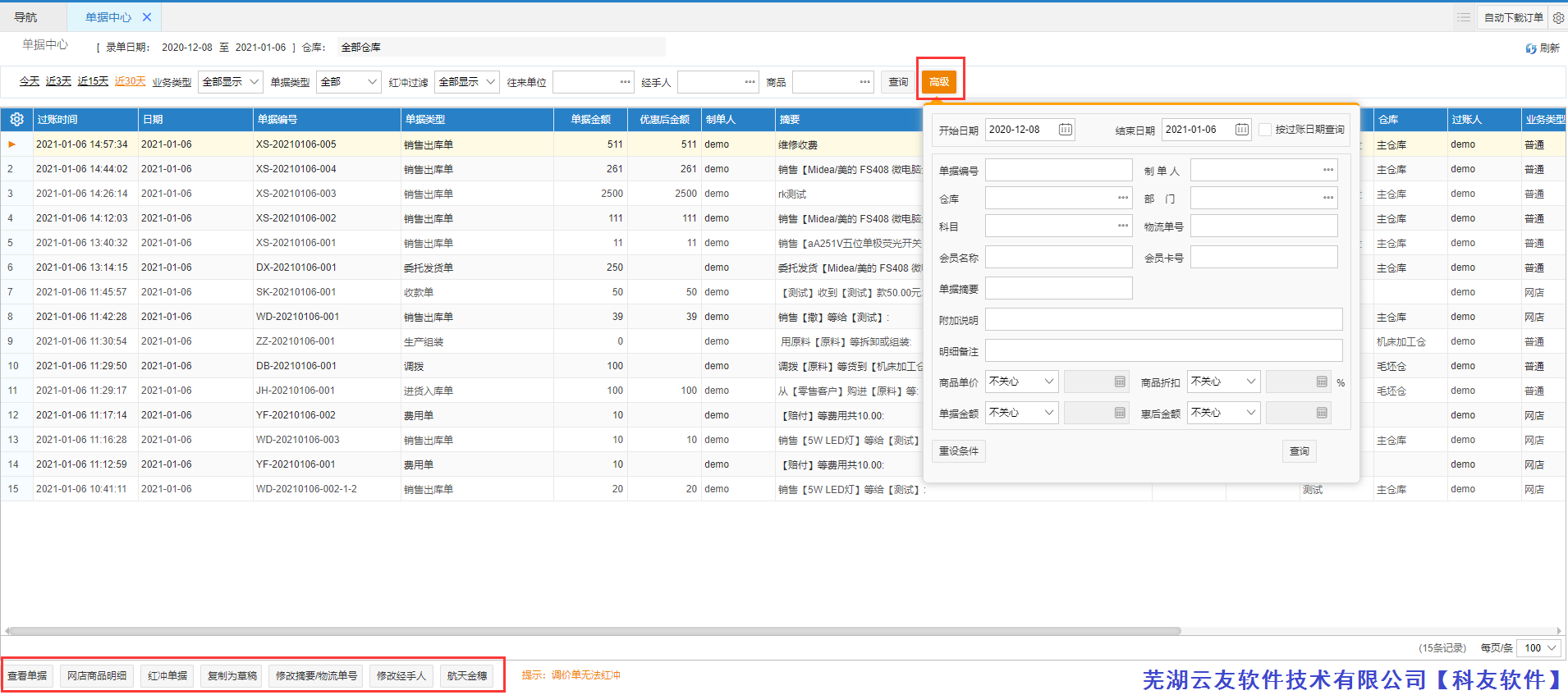Open the 单据金额 calculator icon
Viewport: 1568px width, 695px height.
[x=1120, y=413]
